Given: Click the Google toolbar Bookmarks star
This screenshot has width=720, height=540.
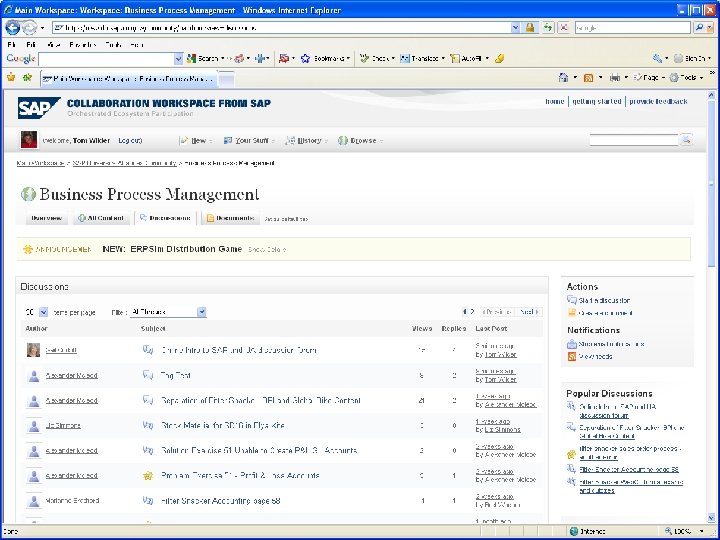Looking at the screenshot, I should pyautogui.click(x=305, y=58).
